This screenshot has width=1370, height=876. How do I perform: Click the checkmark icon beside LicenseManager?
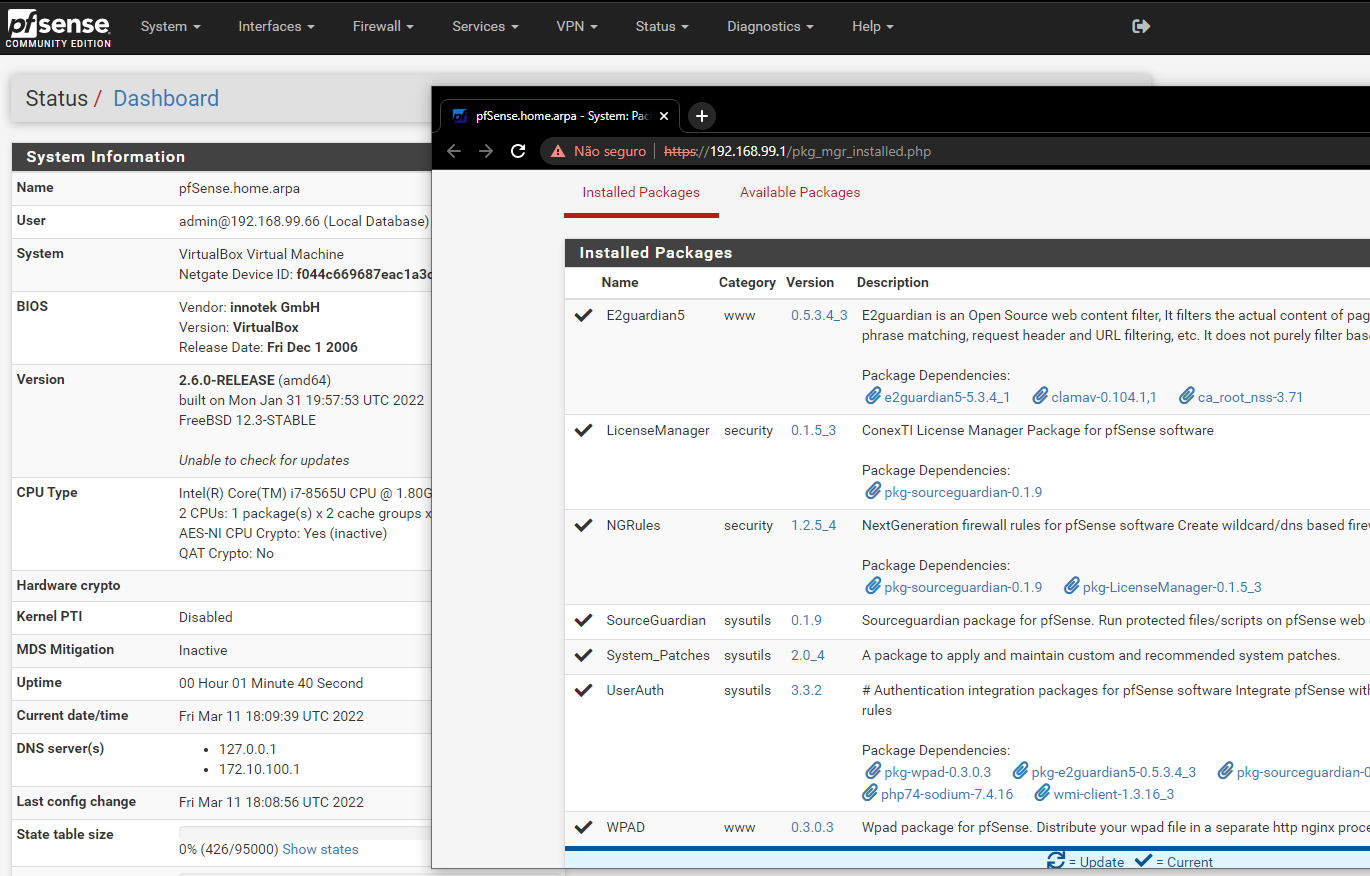583,430
